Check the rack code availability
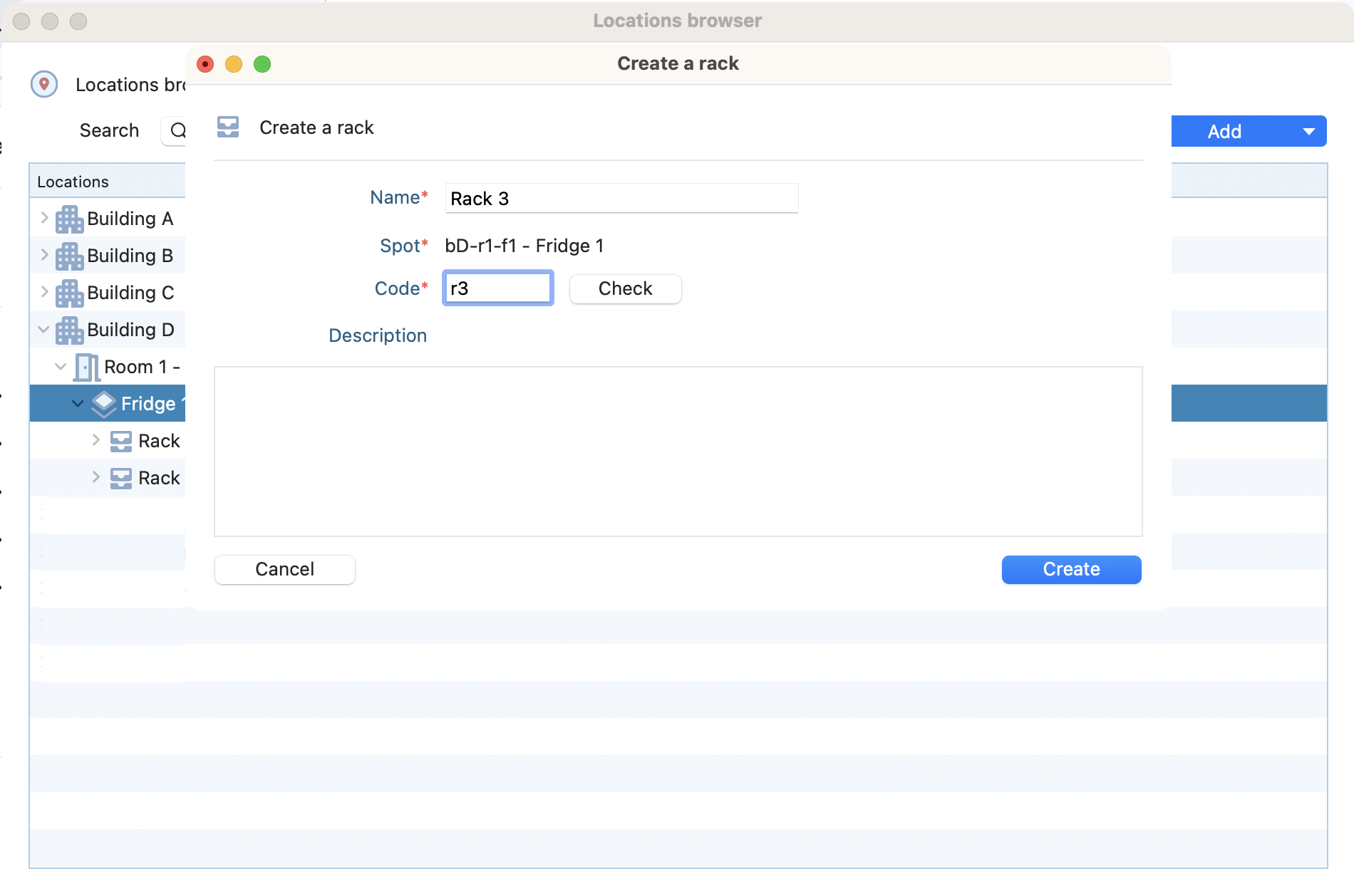The width and height of the screenshot is (1354, 896). click(625, 288)
